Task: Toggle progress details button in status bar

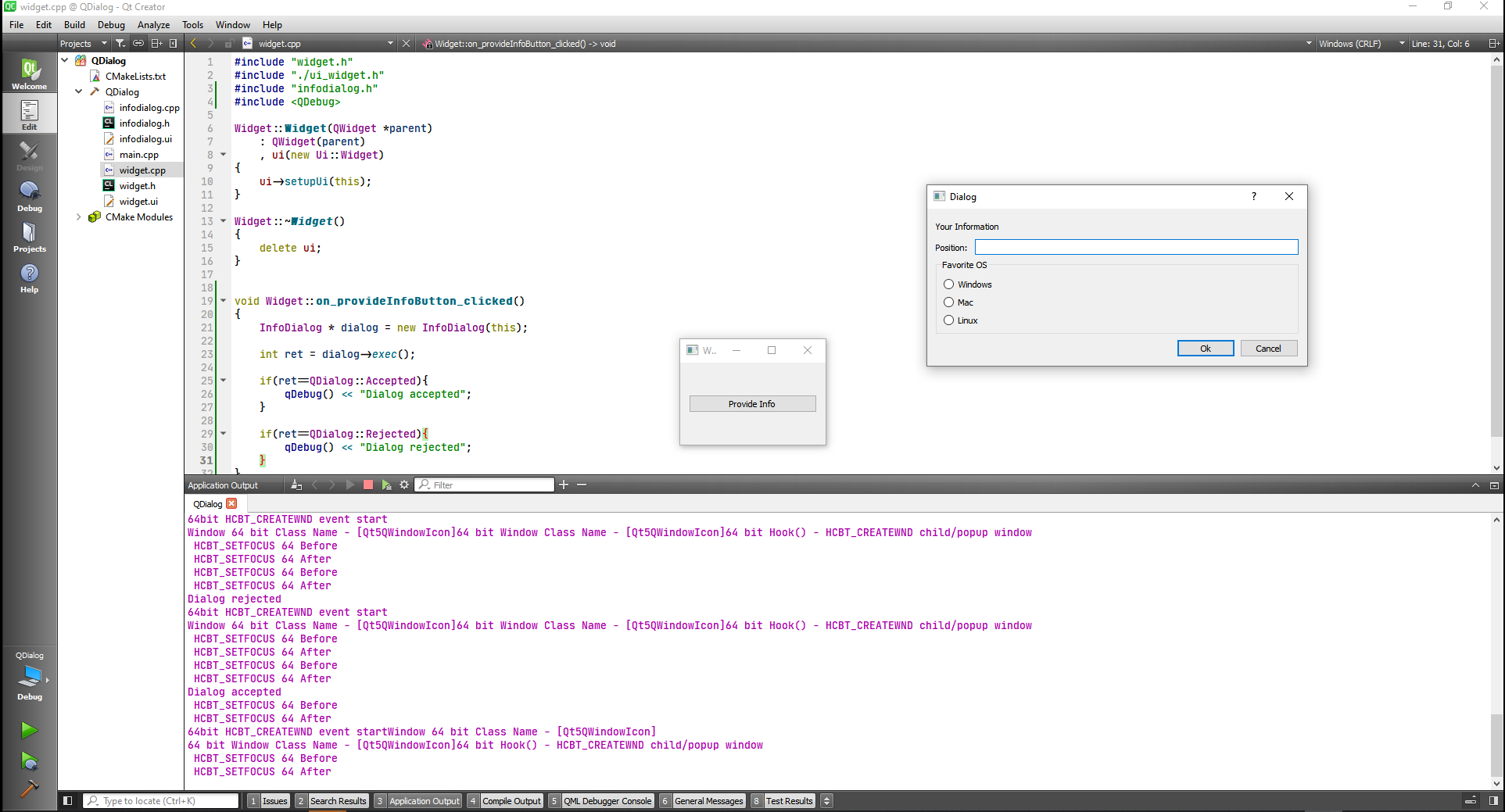Action: click(1471, 800)
